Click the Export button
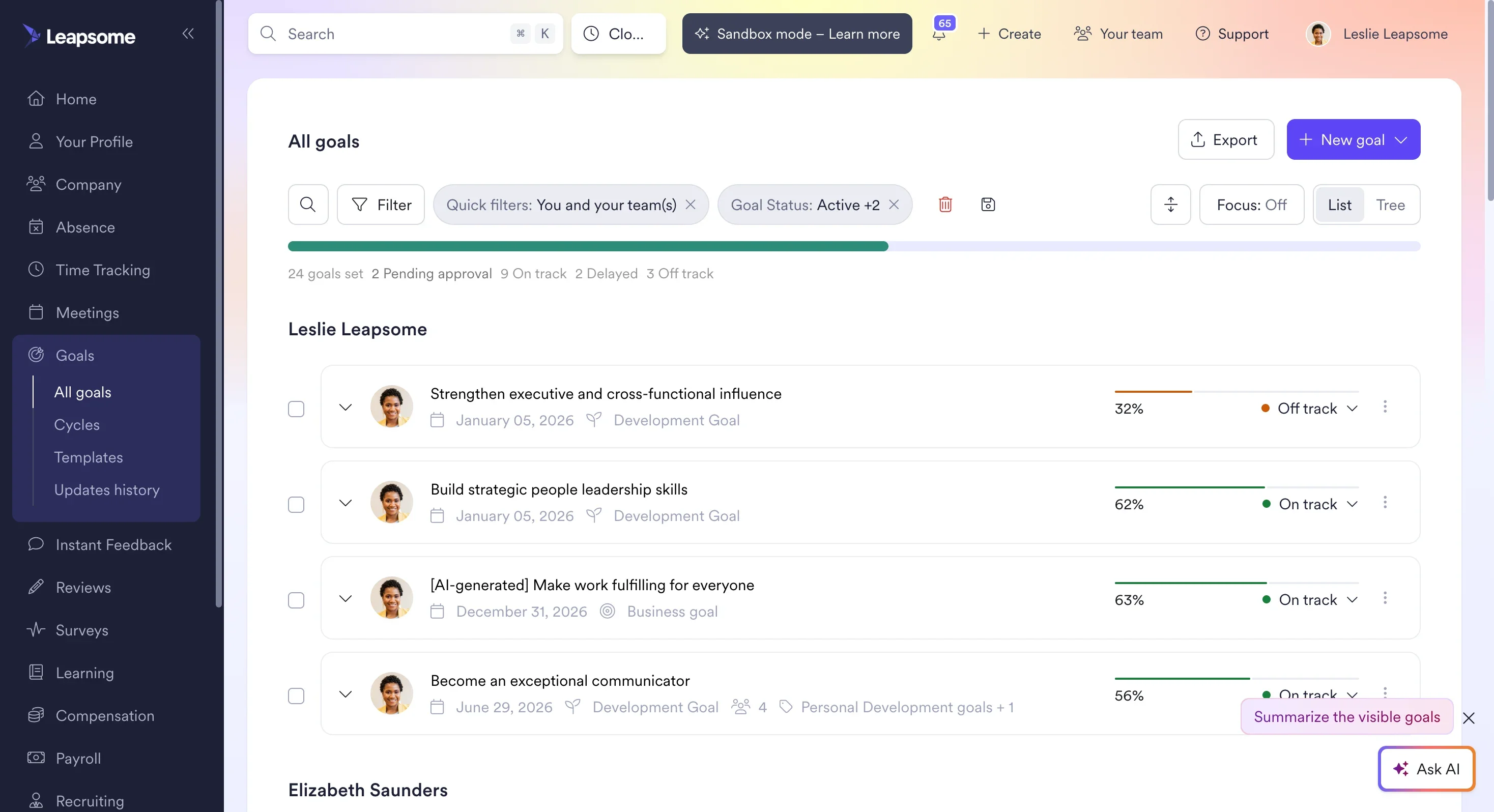1494x812 pixels. coord(1225,140)
